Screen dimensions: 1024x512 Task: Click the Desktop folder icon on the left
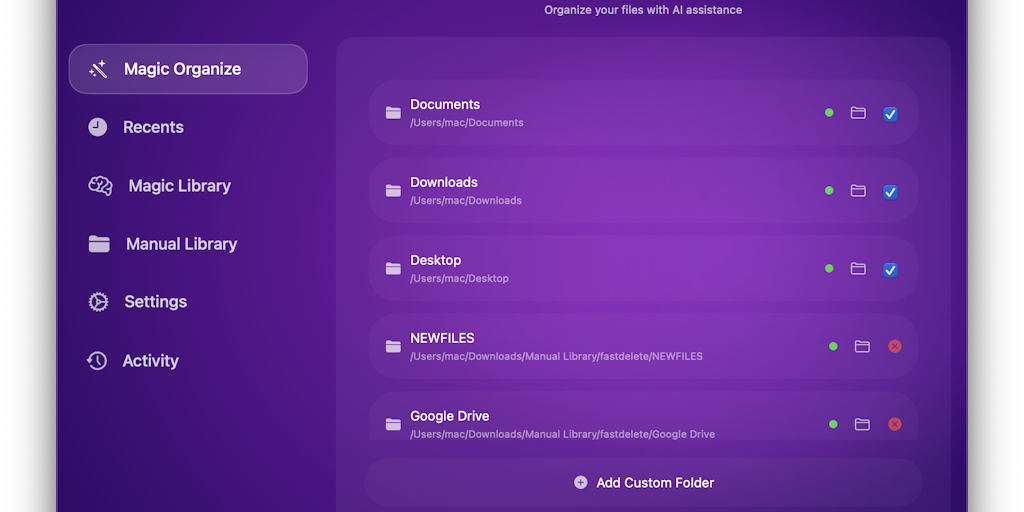point(393,269)
